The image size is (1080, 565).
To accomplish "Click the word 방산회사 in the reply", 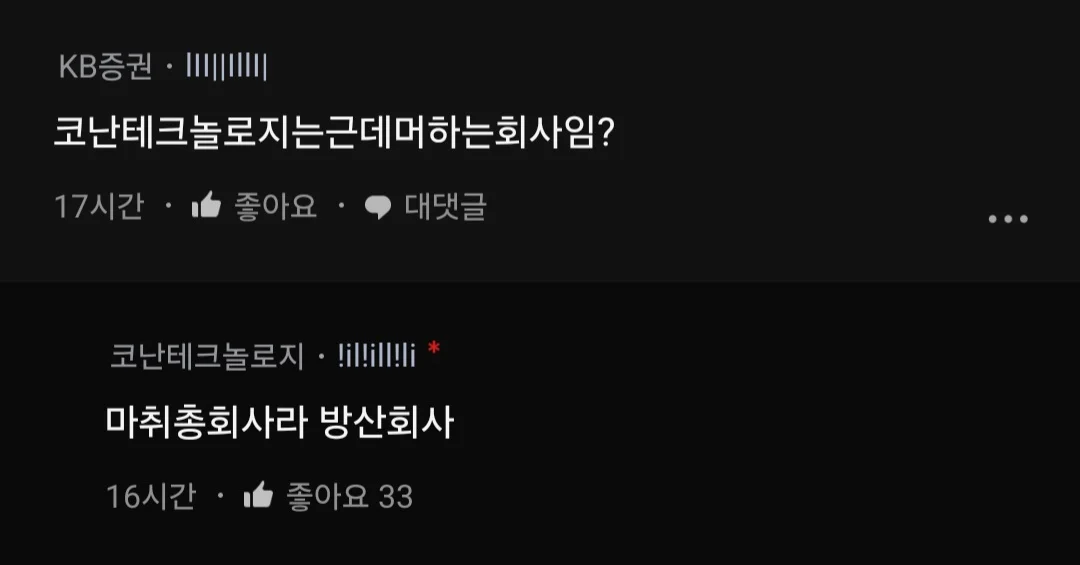I will click(x=387, y=422).
